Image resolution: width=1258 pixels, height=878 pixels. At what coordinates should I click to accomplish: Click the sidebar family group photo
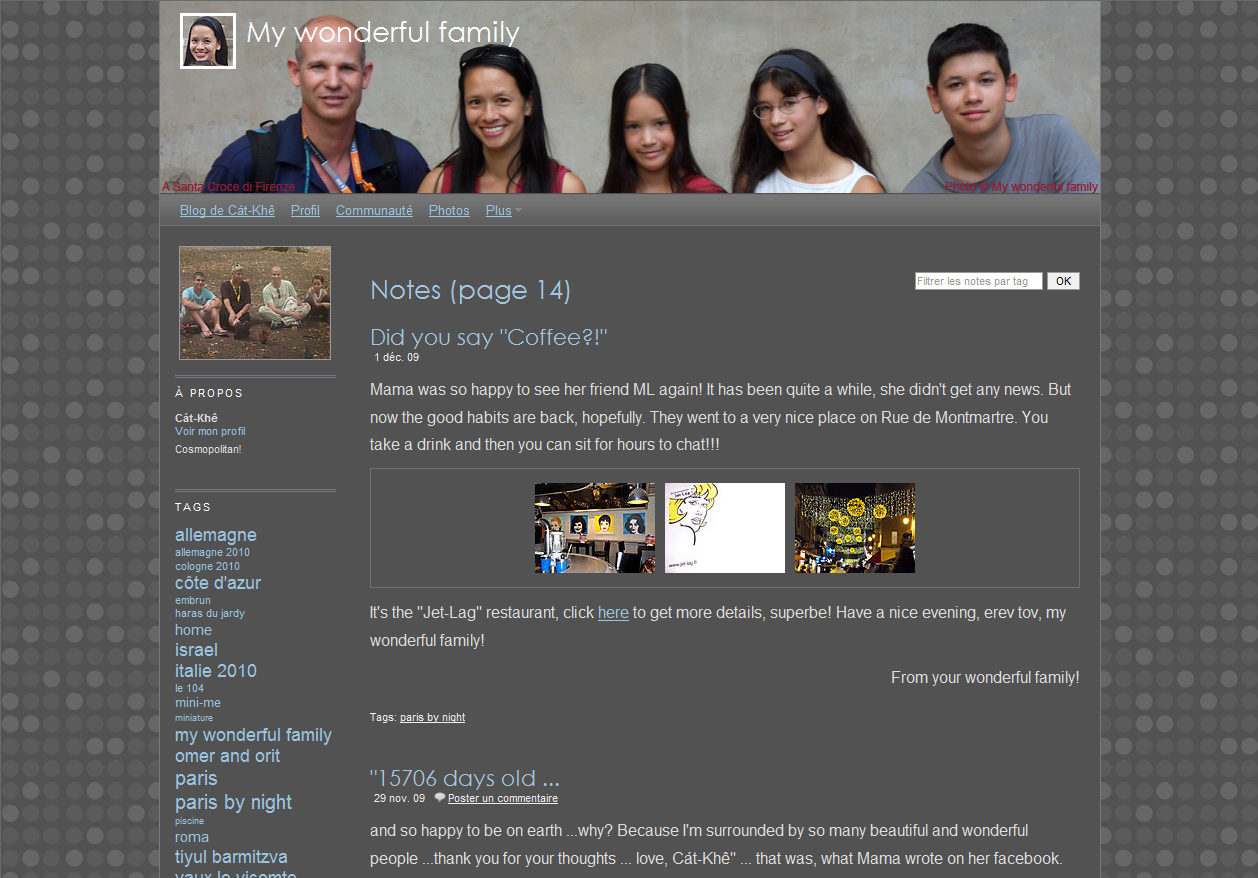coord(255,303)
